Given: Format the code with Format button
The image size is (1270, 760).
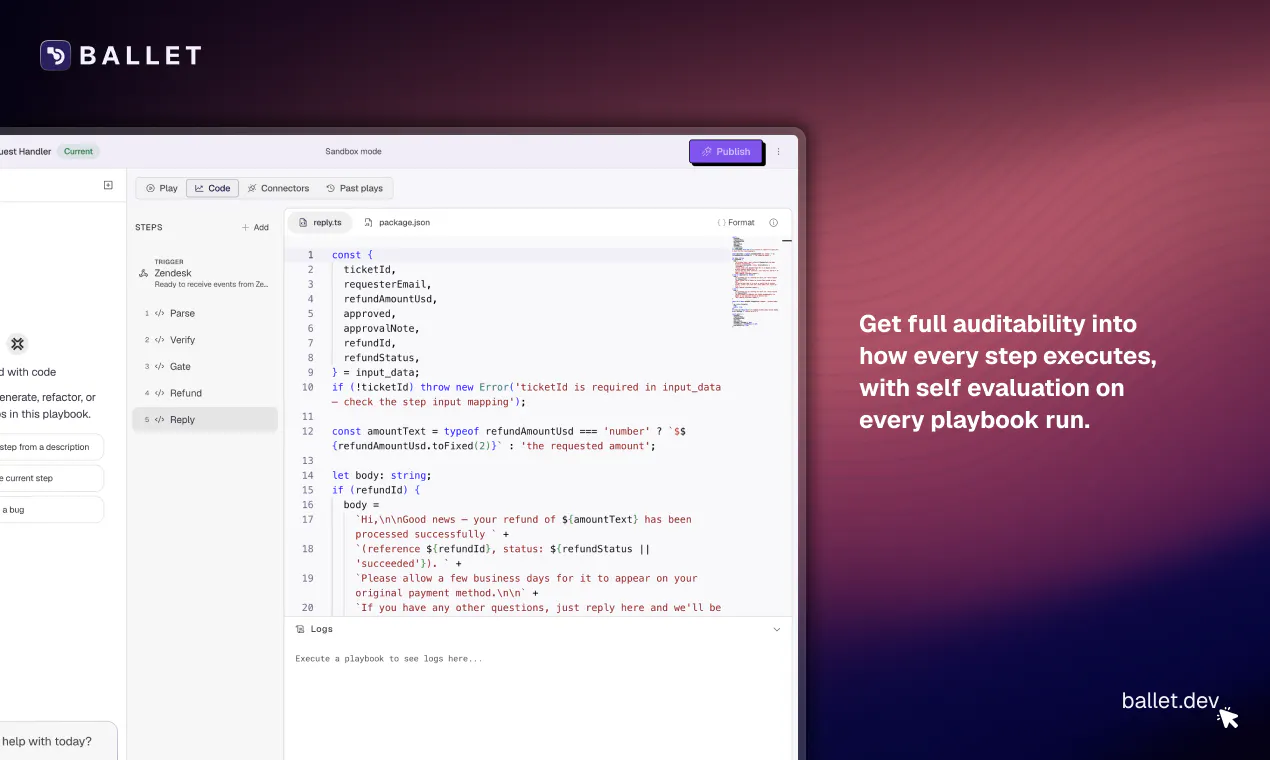Looking at the screenshot, I should coord(736,223).
